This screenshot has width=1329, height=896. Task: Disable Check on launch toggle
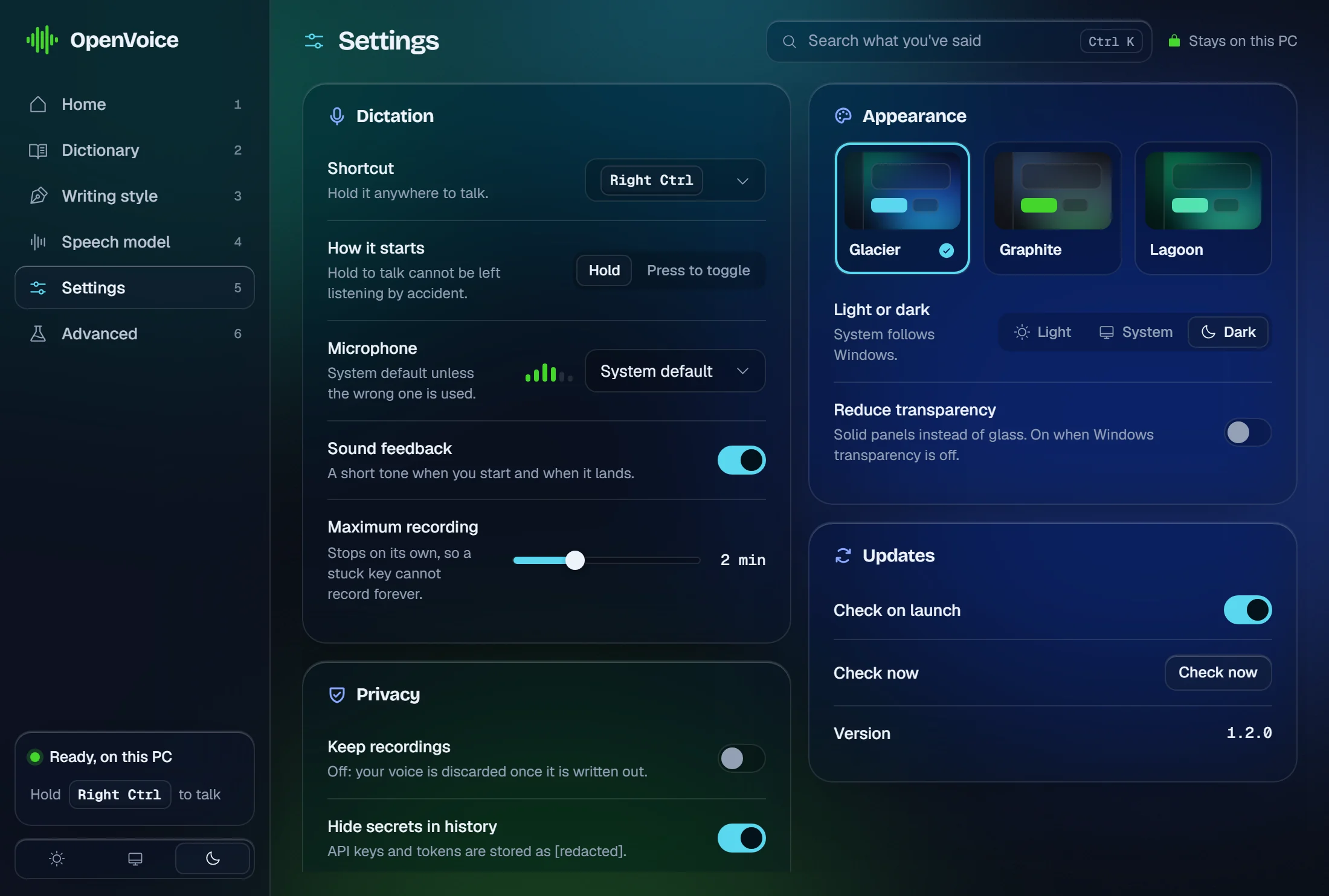coord(1248,610)
